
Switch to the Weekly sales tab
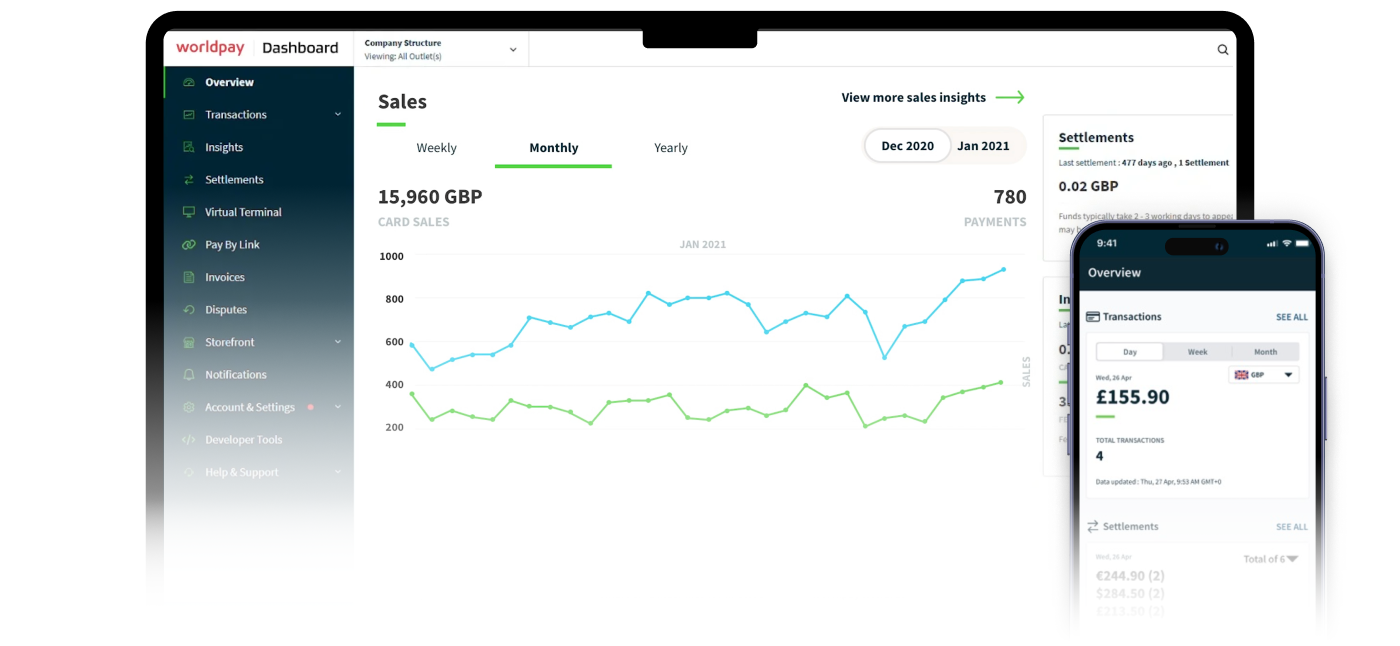[436, 148]
